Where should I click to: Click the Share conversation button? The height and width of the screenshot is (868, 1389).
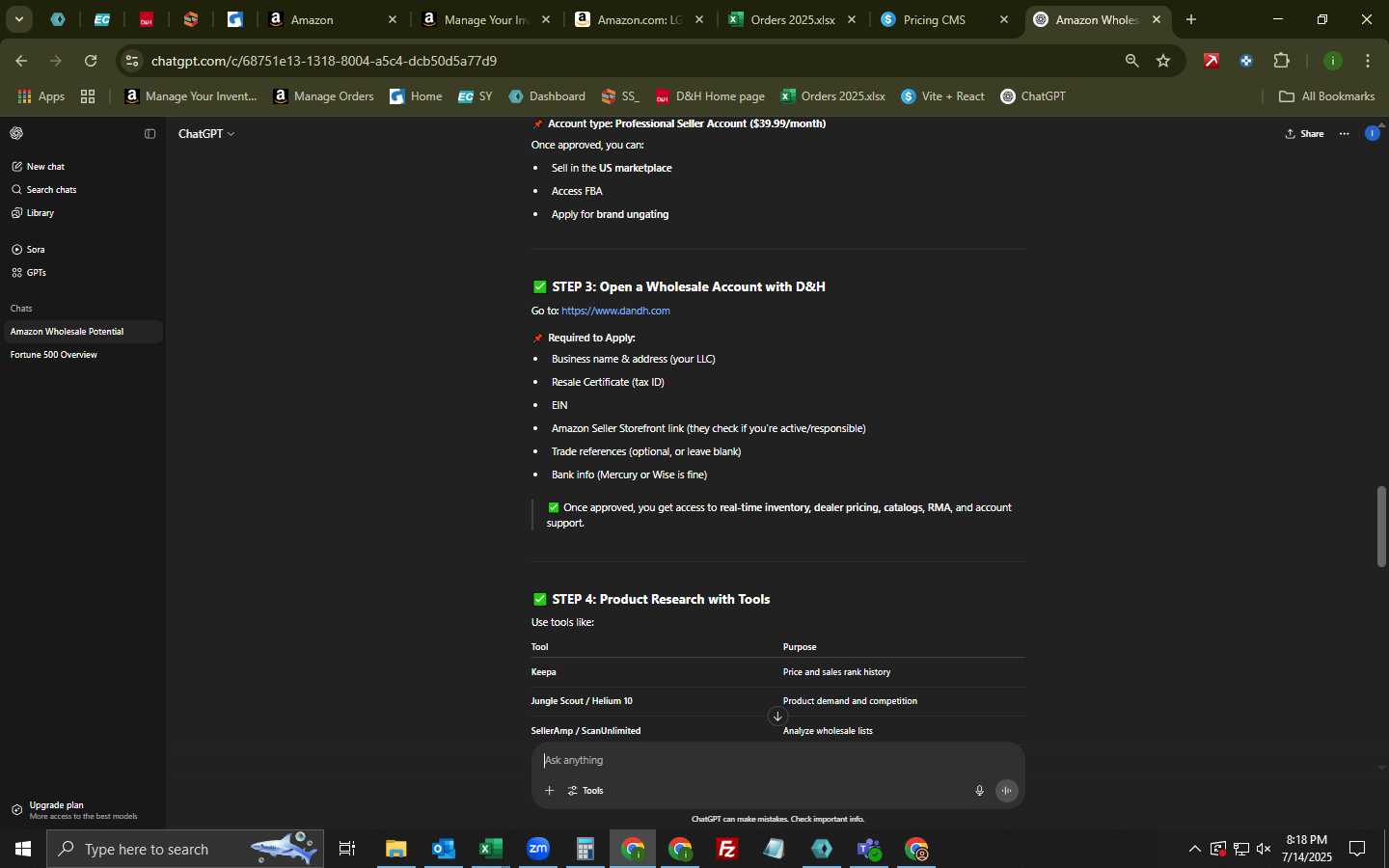tap(1305, 134)
